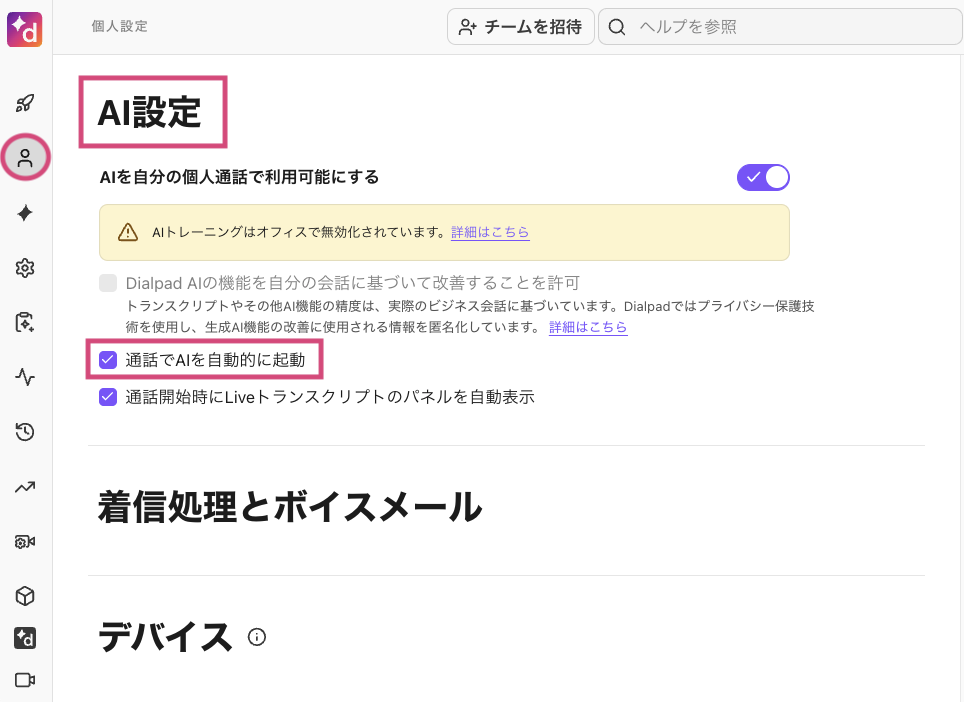Click the Dialpad logo in the sidebar
This screenshot has width=964, height=702.
point(25,29)
